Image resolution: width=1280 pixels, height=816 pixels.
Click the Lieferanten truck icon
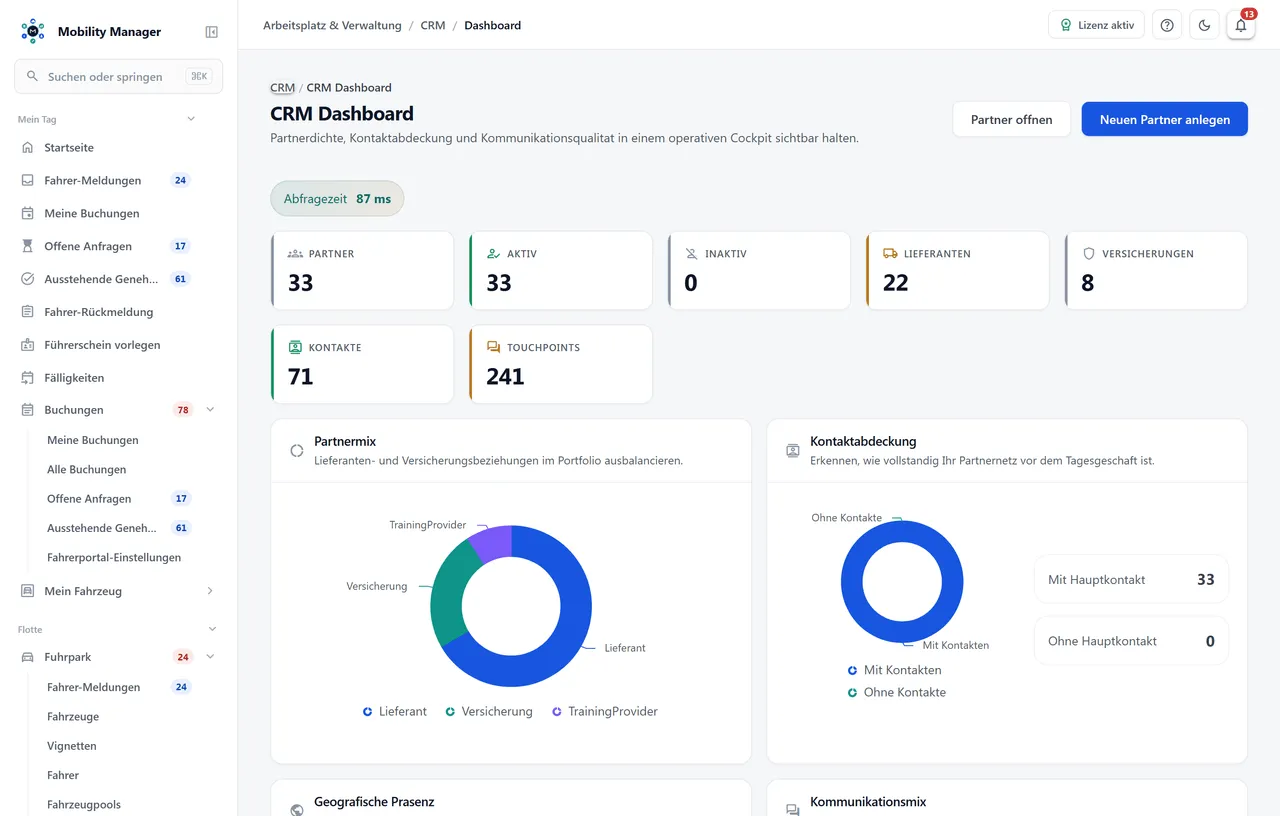point(890,254)
